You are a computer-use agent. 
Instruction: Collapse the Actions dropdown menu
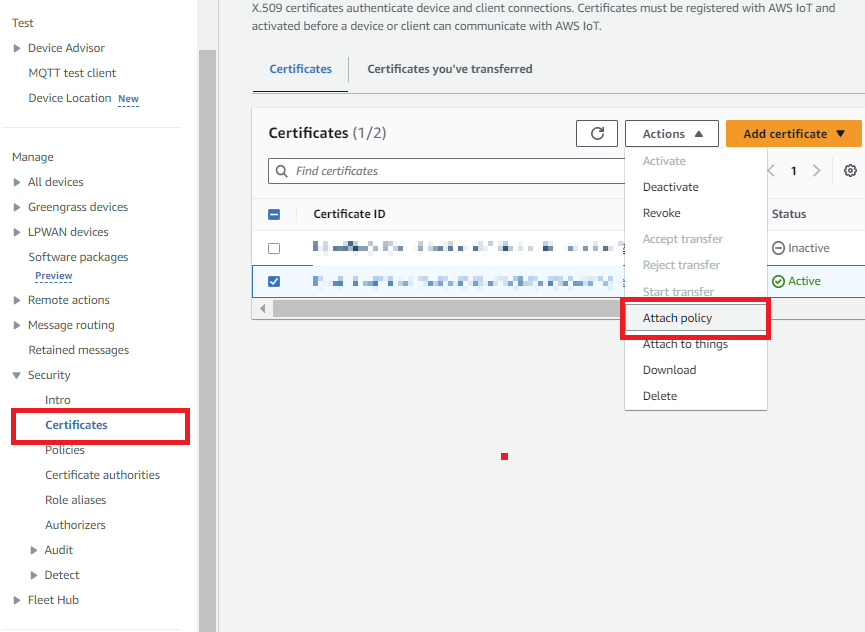tap(671, 134)
